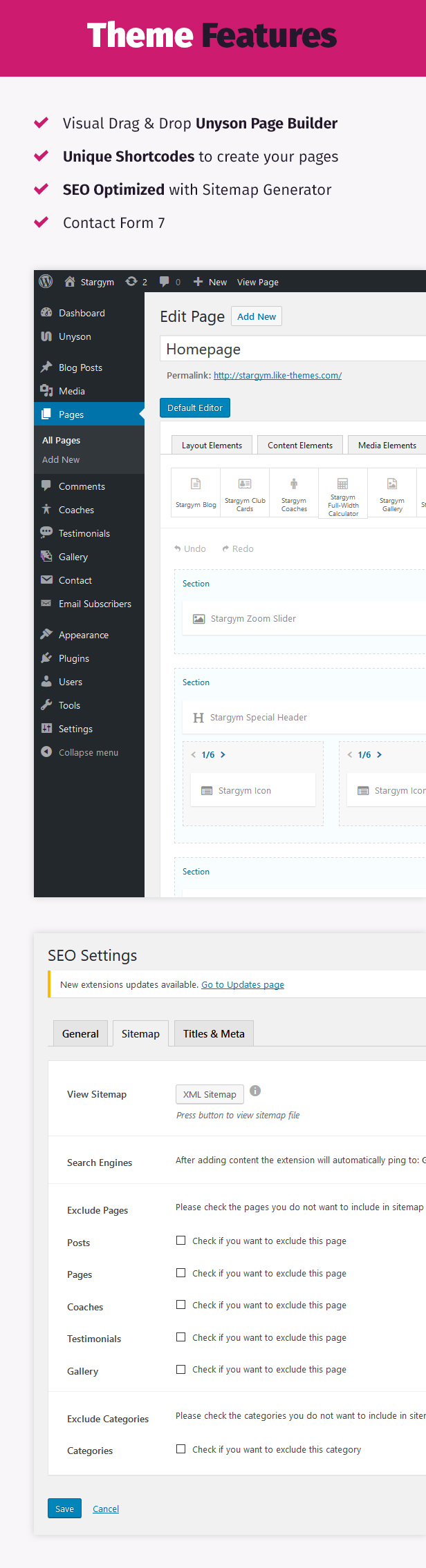Click Add New under Pages submenu

tap(61, 459)
